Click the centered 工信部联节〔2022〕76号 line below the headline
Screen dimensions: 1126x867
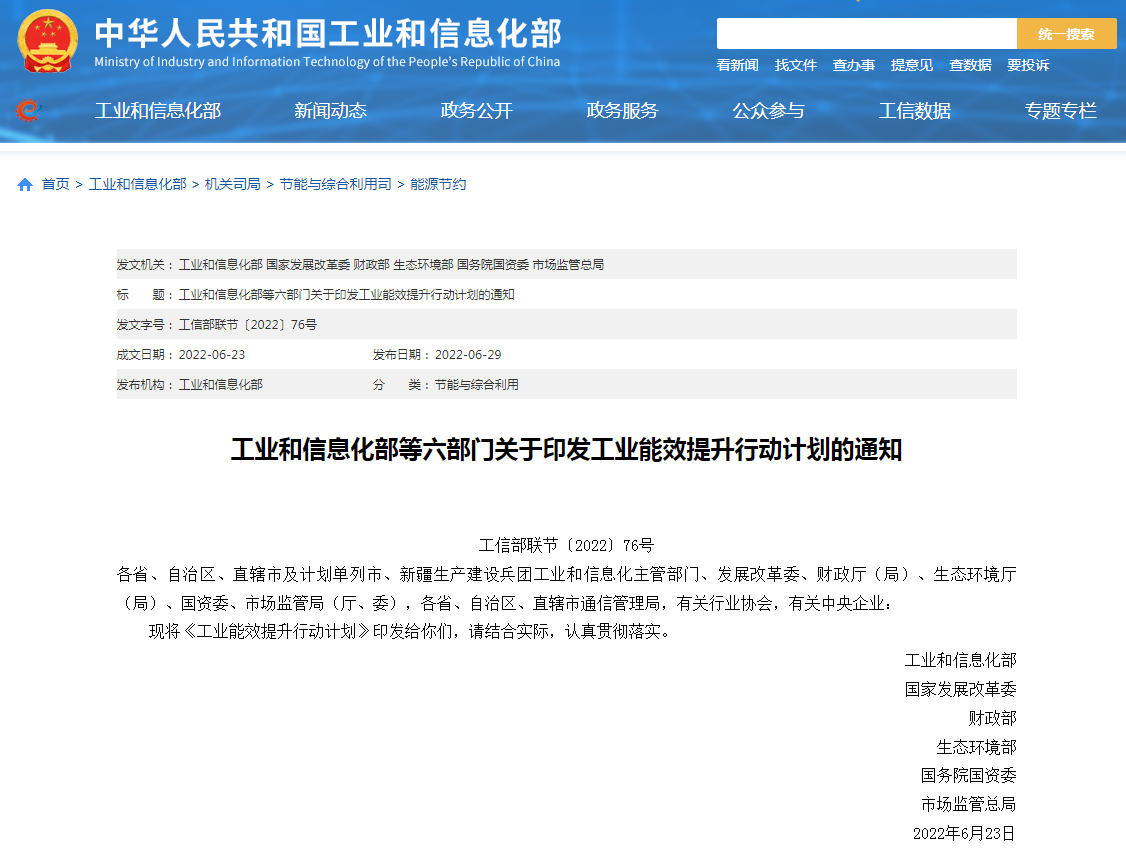pos(567,545)
